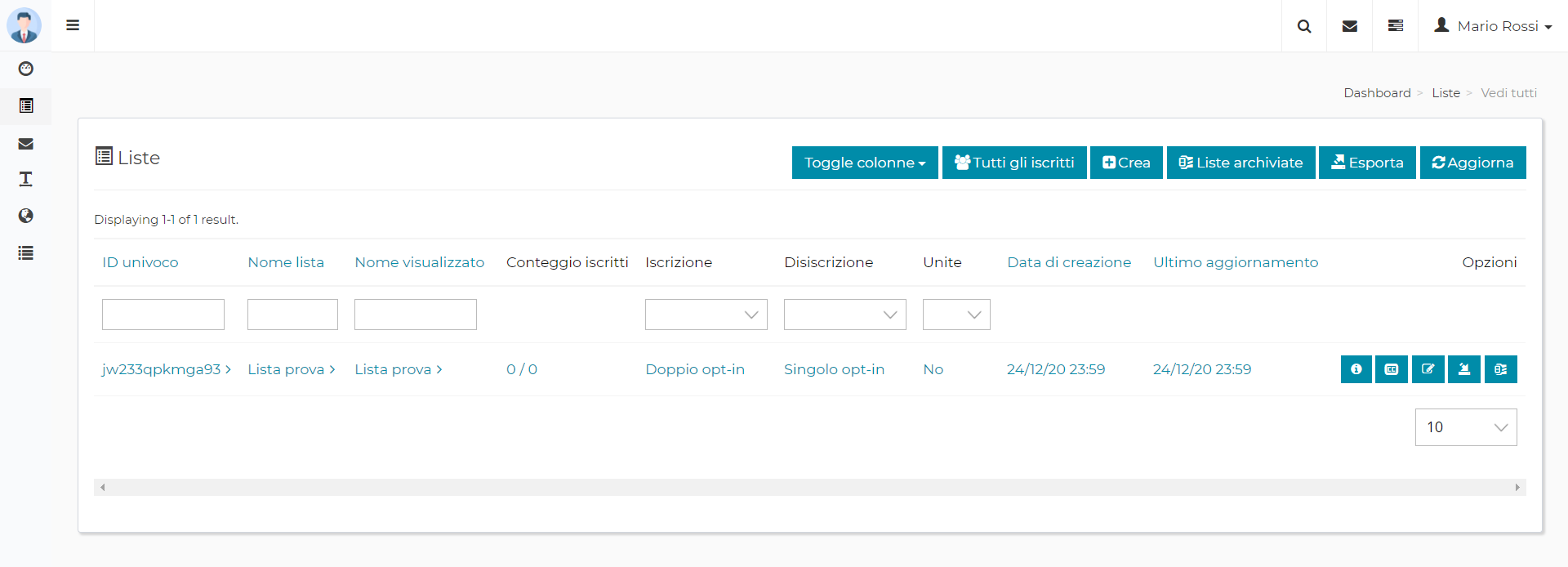The image size is (1568, 567).
Task: Click the import subscribers icon in list row
Action: [1464, 369]
